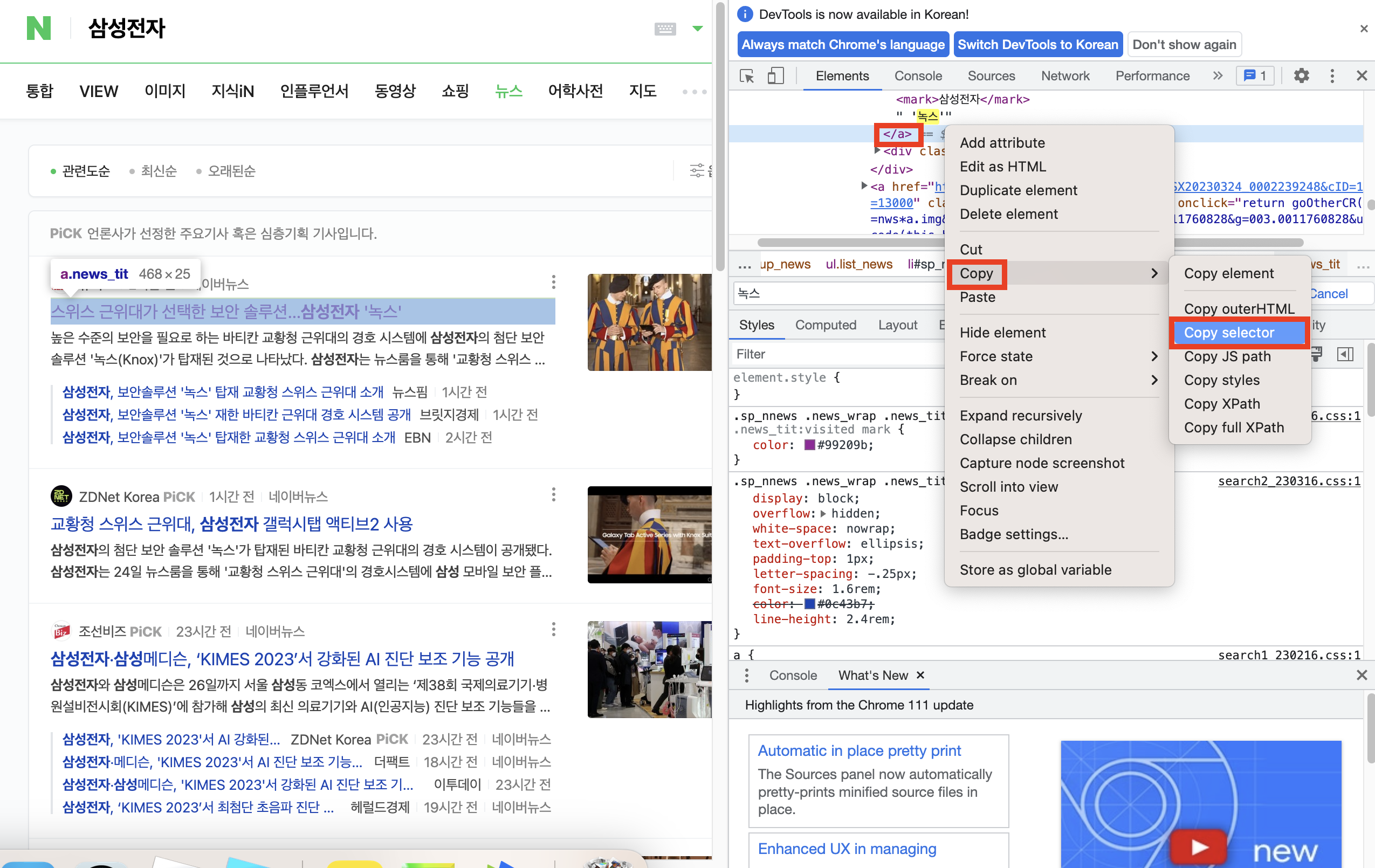
Task: Click the issues counter badge showing 1
Action: [1255, 75]
